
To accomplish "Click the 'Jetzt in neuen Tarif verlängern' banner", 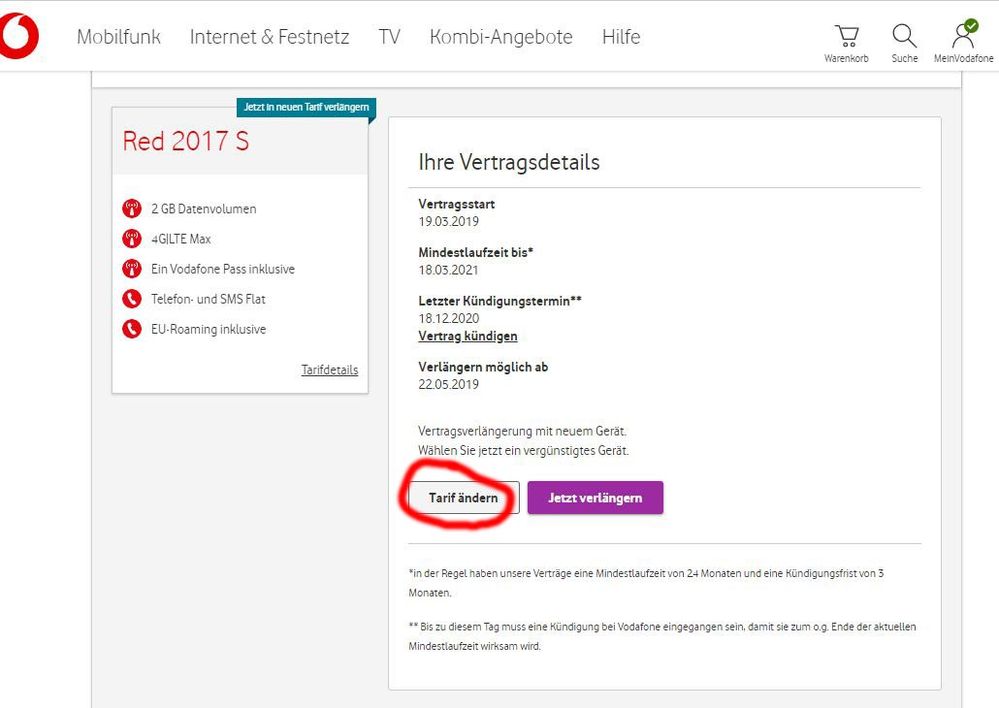I will coord(306,107).
